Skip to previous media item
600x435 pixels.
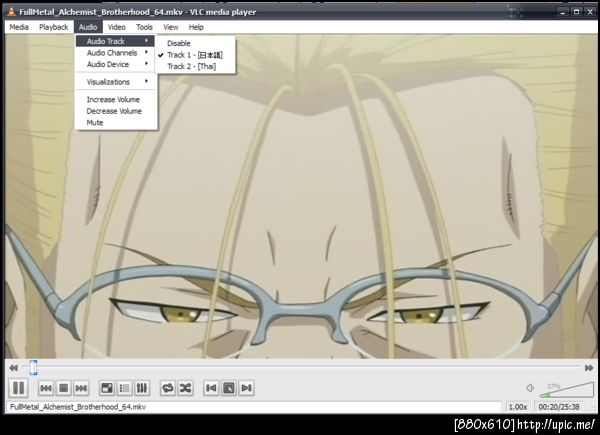[46, 388]
